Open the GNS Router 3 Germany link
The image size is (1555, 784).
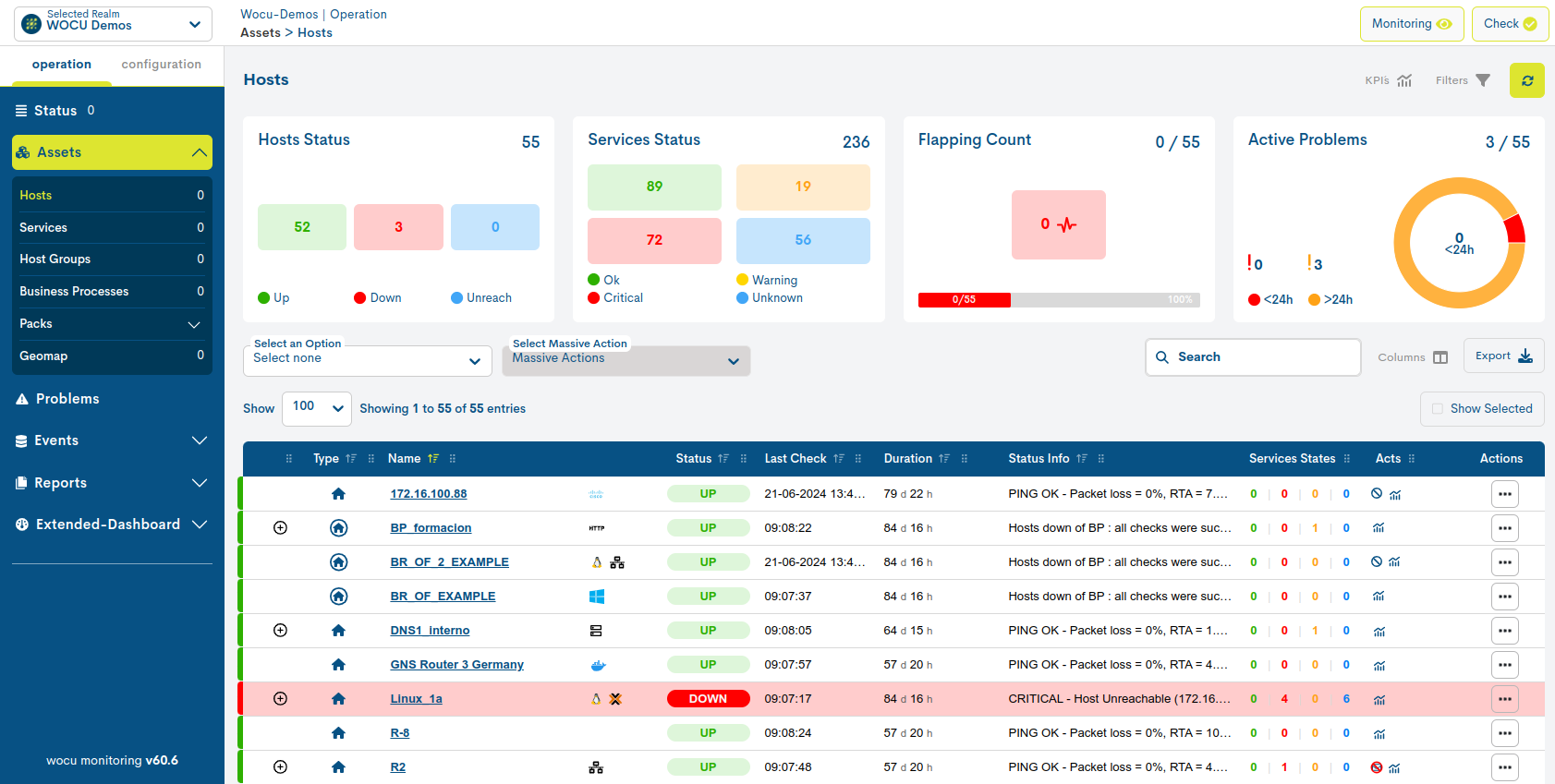coord(456,665)
